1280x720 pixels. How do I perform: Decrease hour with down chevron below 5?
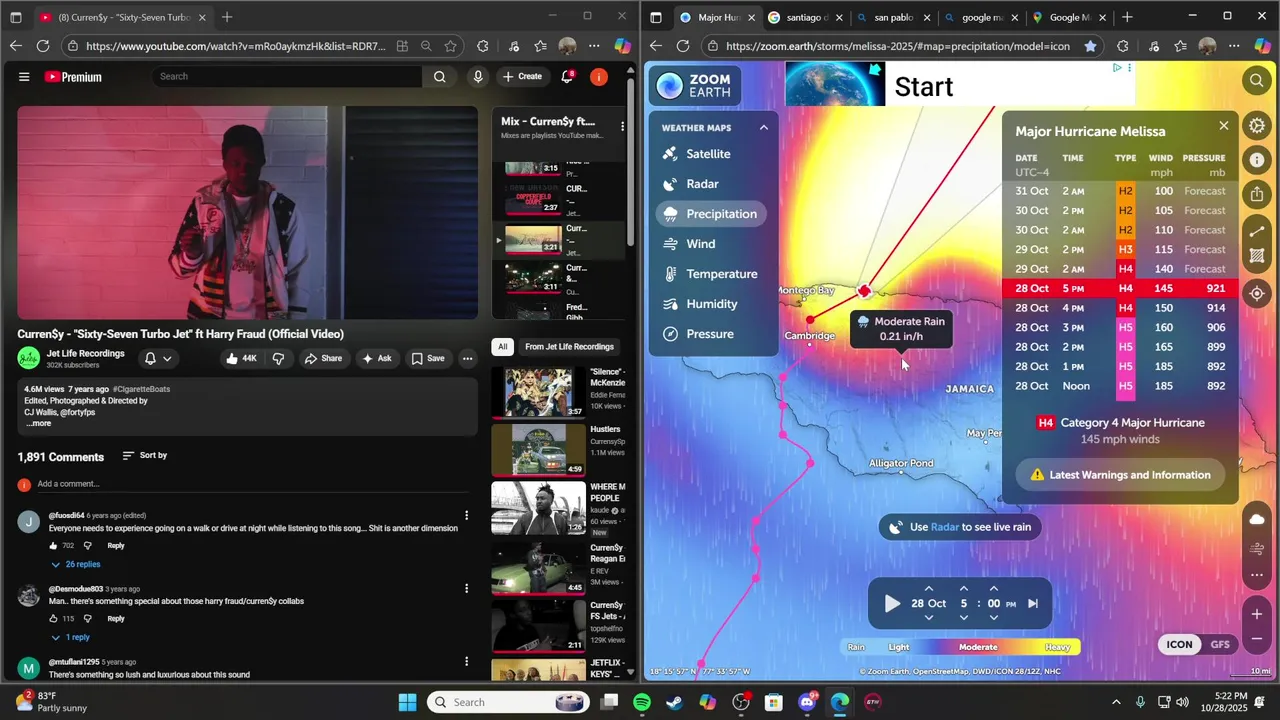pos(964,618)
